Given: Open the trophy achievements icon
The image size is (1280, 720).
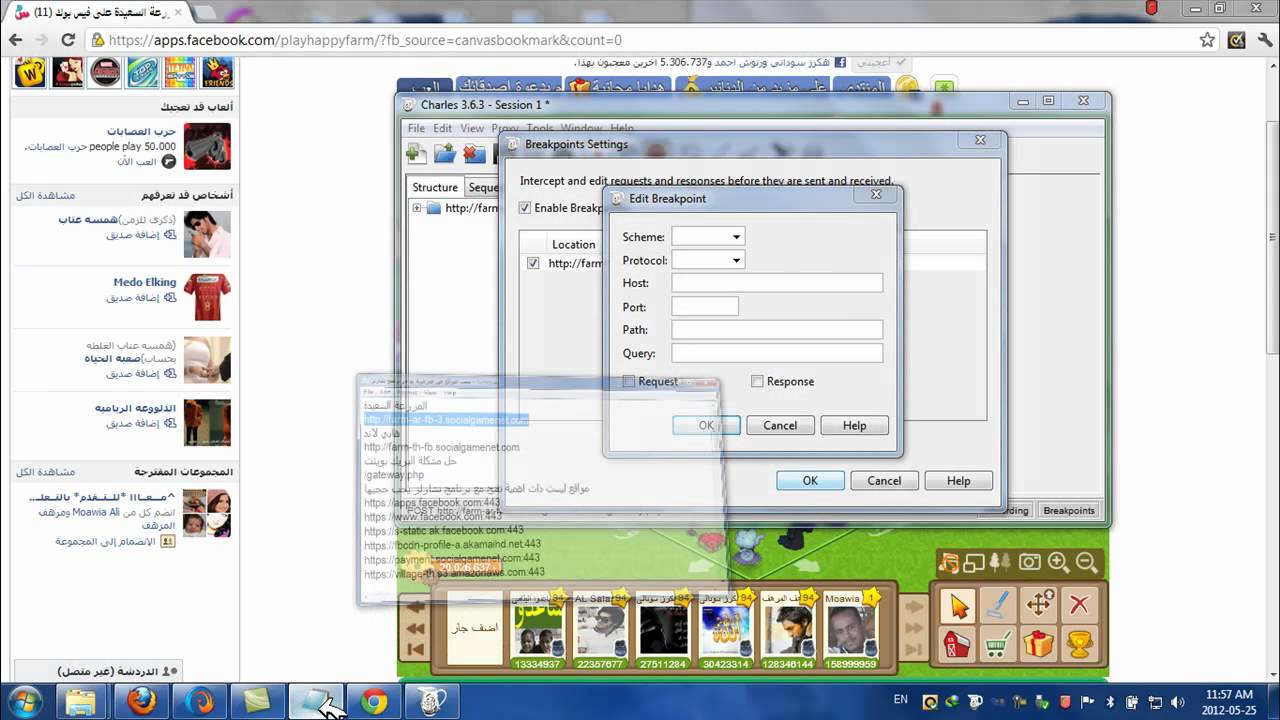Looking at the screenshot, I should (x=1079, y=644).
